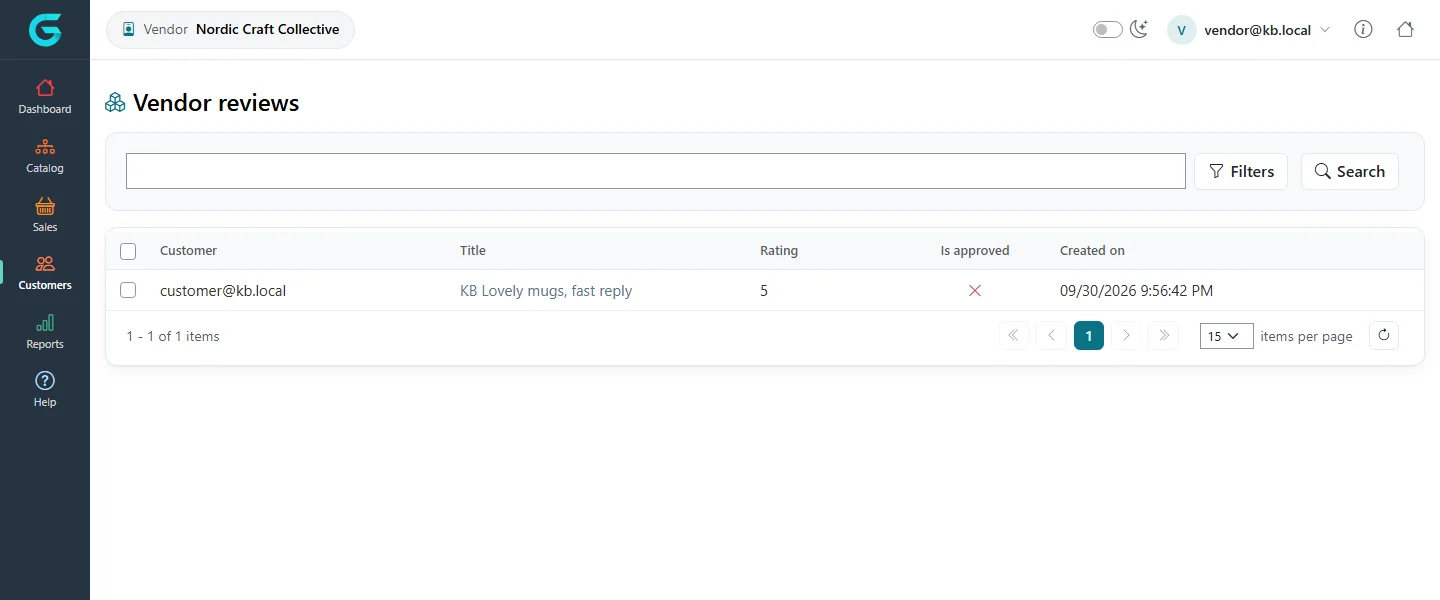Viewport: 1440px width, 600px height.
Task: Click the Vendor Nordic Craft Collective badge
Action: pos(231,30)
